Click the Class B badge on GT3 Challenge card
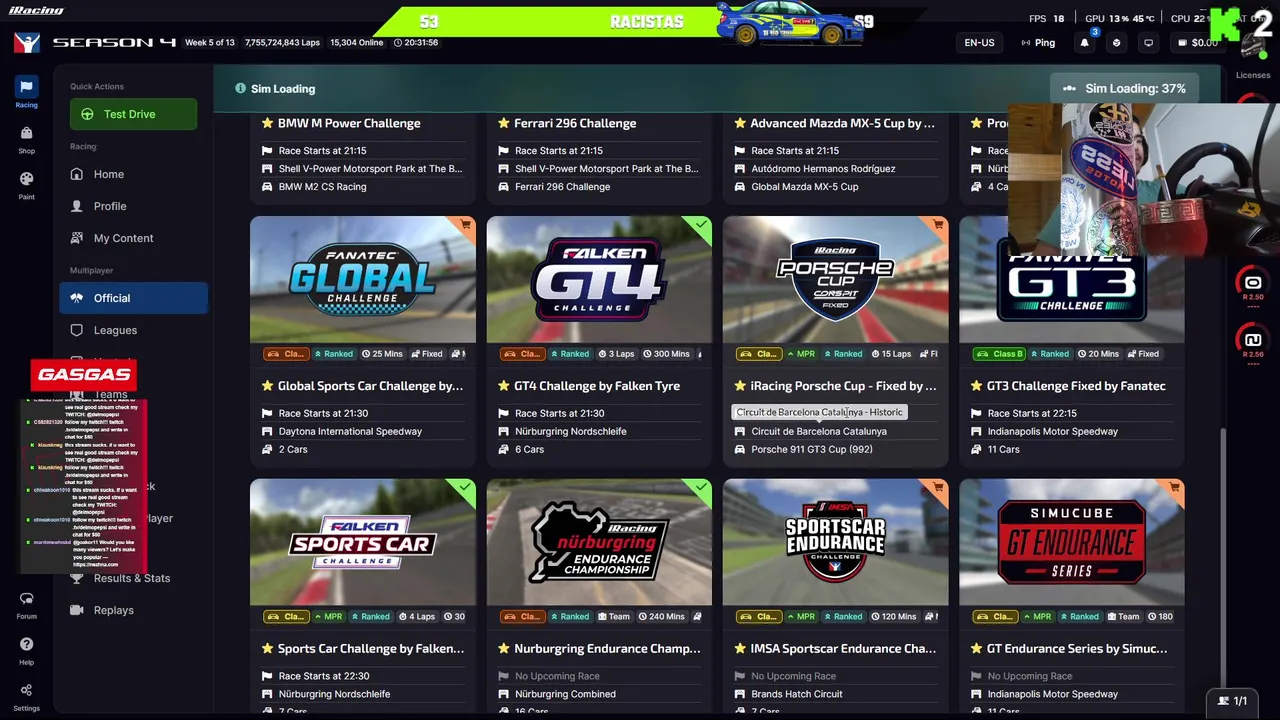 [x=1001, y=354]
